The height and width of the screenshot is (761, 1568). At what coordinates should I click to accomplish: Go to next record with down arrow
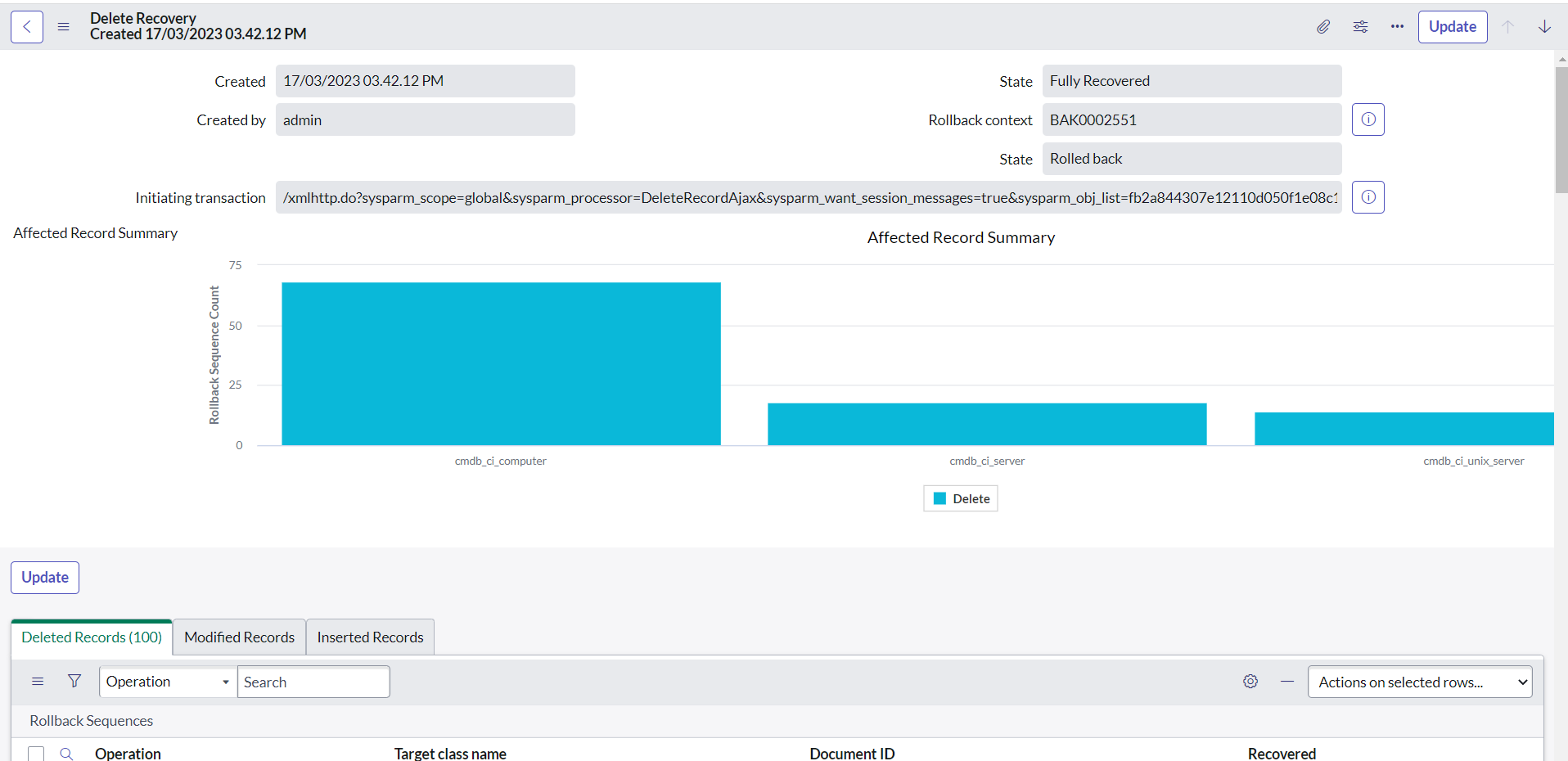click(1544, 27)
